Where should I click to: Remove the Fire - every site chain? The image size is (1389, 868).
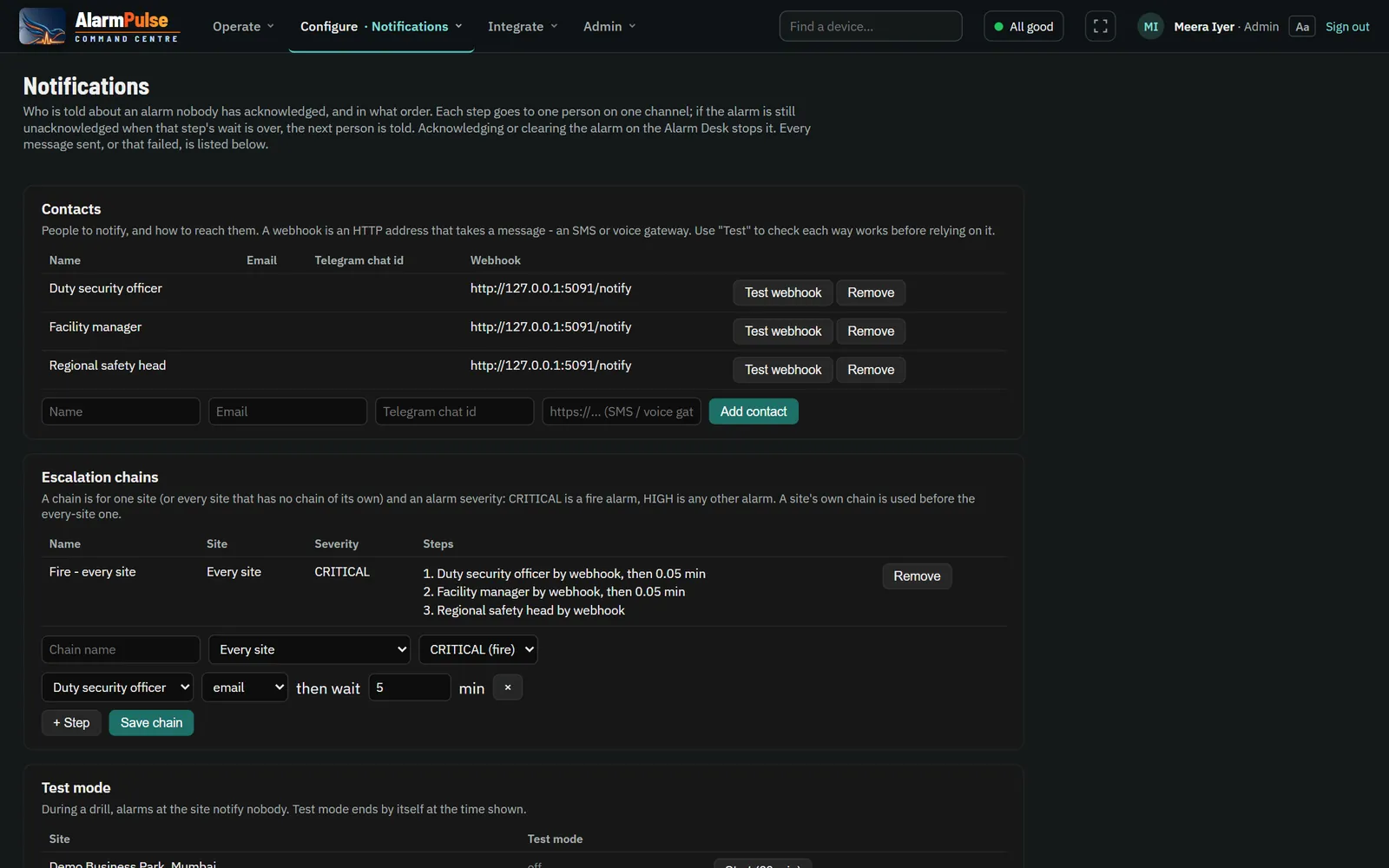coord(917,576)
